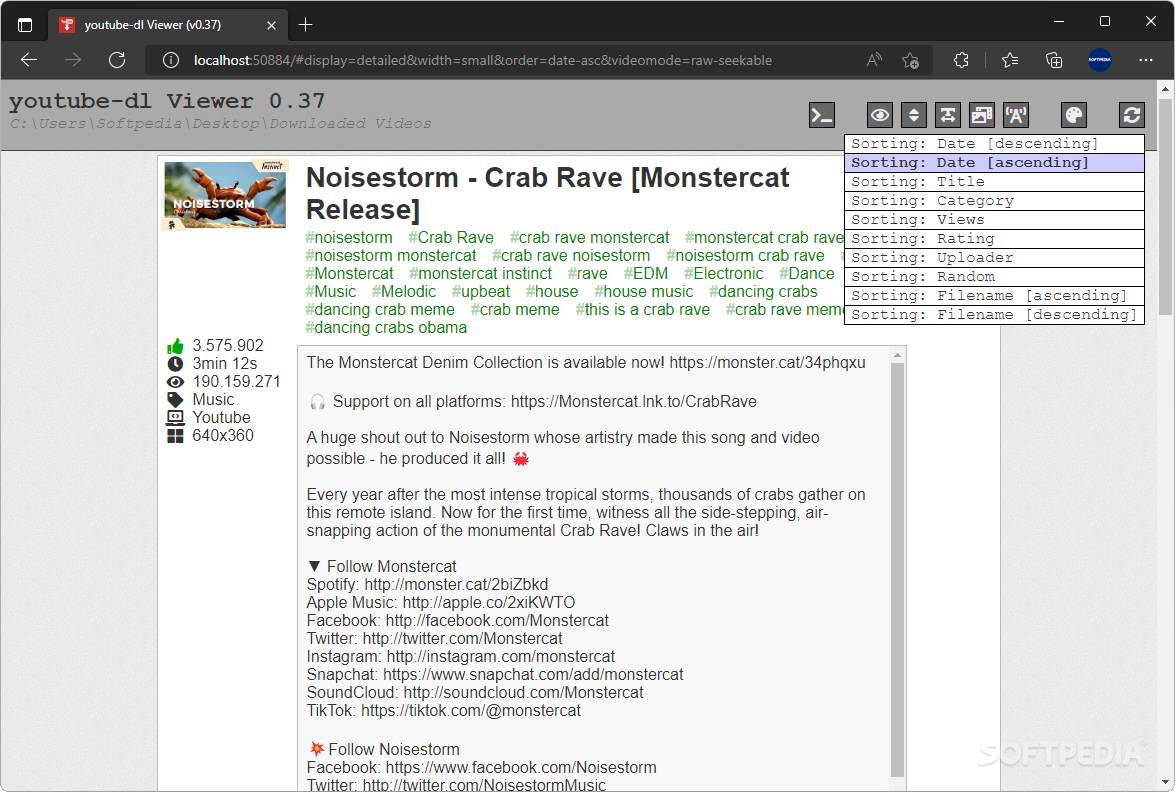Open the terminal console icon

(822, 115)
